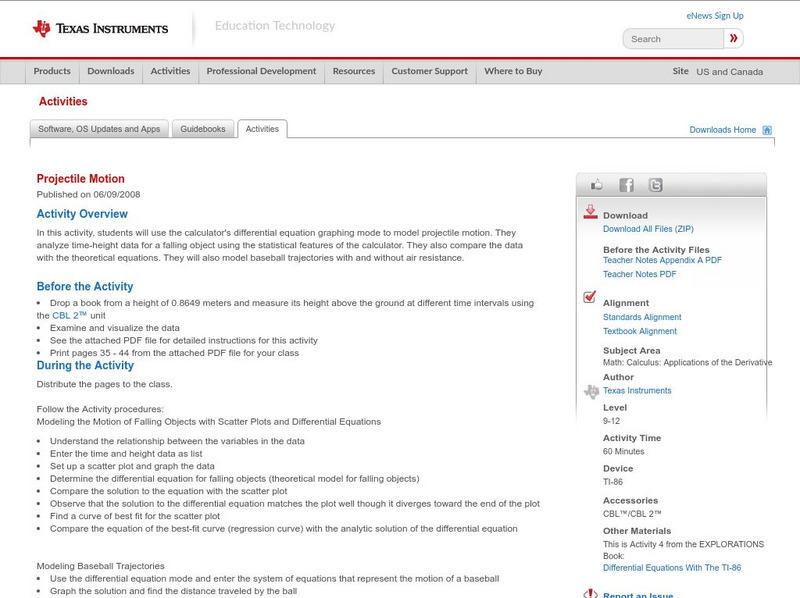The height and width of the screenshot is (598, 800).
Task: Click 'Set up a scatter plot' bullet
Action: tap(132, 466)
